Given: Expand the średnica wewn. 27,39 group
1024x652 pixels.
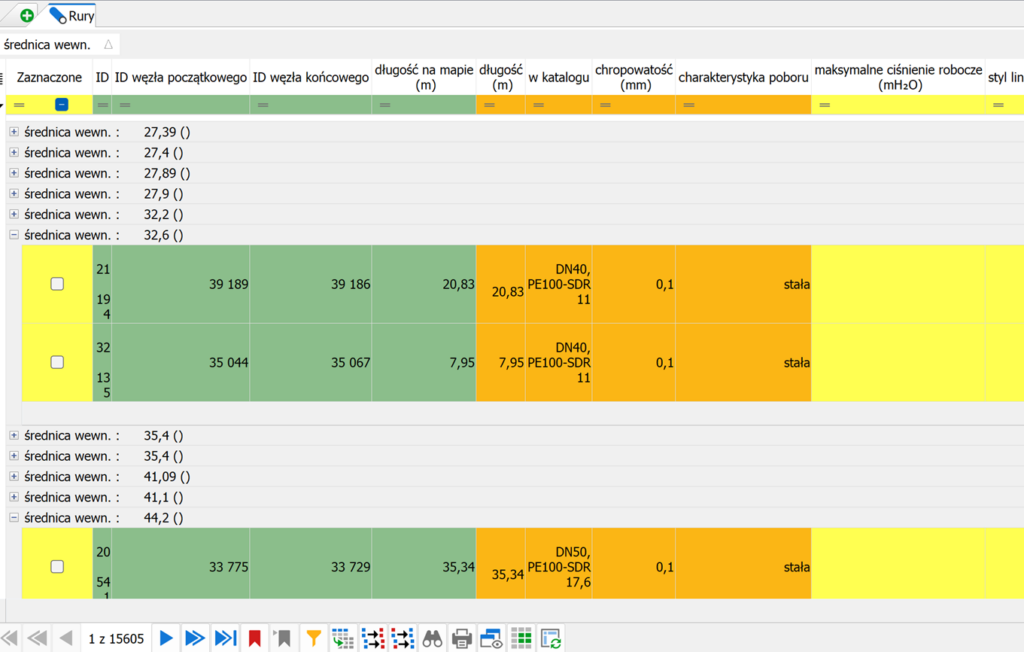Looking at the screenshot, I should [14, 132].
